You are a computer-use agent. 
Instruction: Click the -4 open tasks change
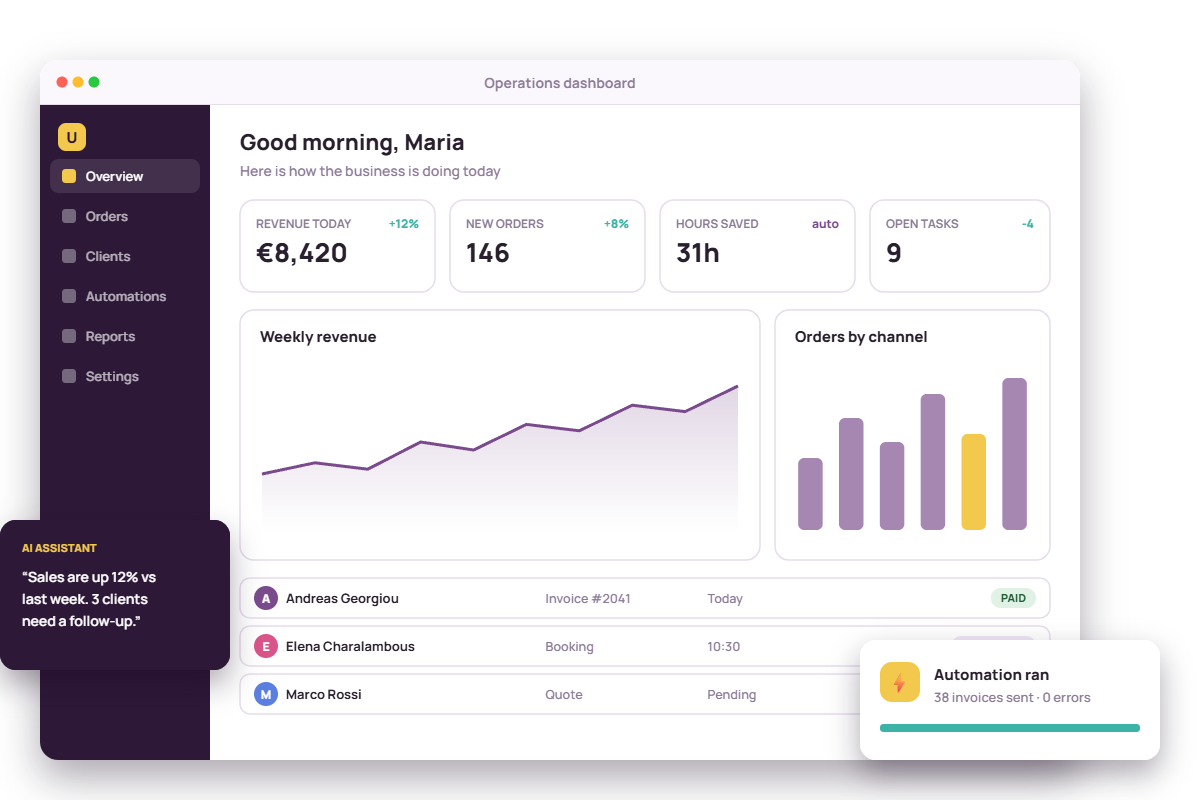[x=1027, y=224]
